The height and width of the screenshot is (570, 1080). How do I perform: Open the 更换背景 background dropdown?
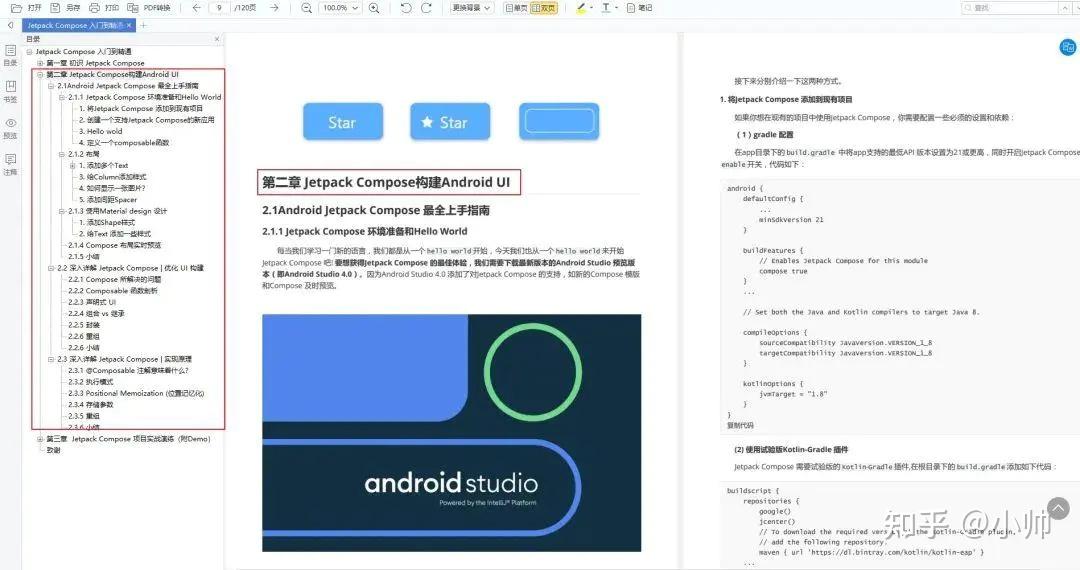pos(471,8)
